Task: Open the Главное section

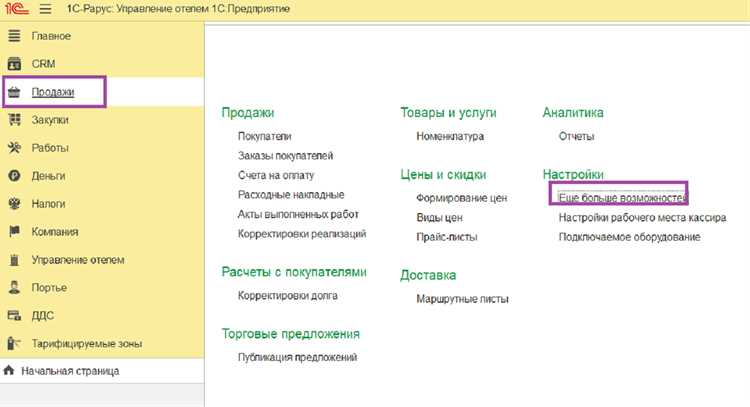Action: pos(51,36)
